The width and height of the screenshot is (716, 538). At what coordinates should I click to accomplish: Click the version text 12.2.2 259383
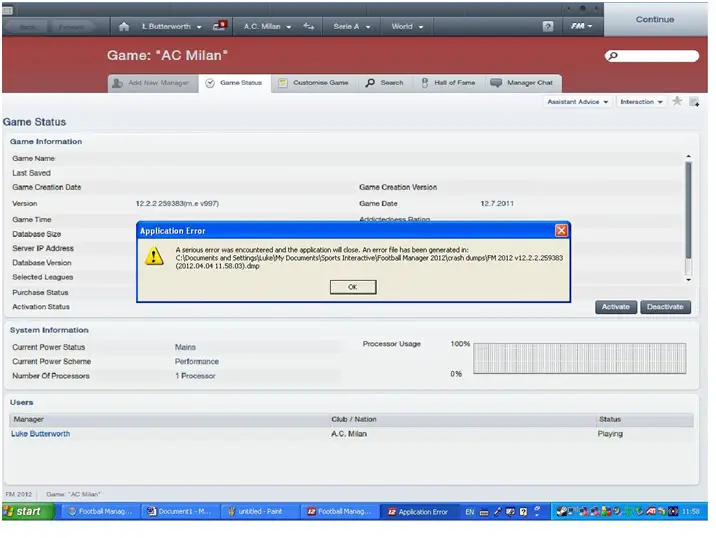coord(177,204)
